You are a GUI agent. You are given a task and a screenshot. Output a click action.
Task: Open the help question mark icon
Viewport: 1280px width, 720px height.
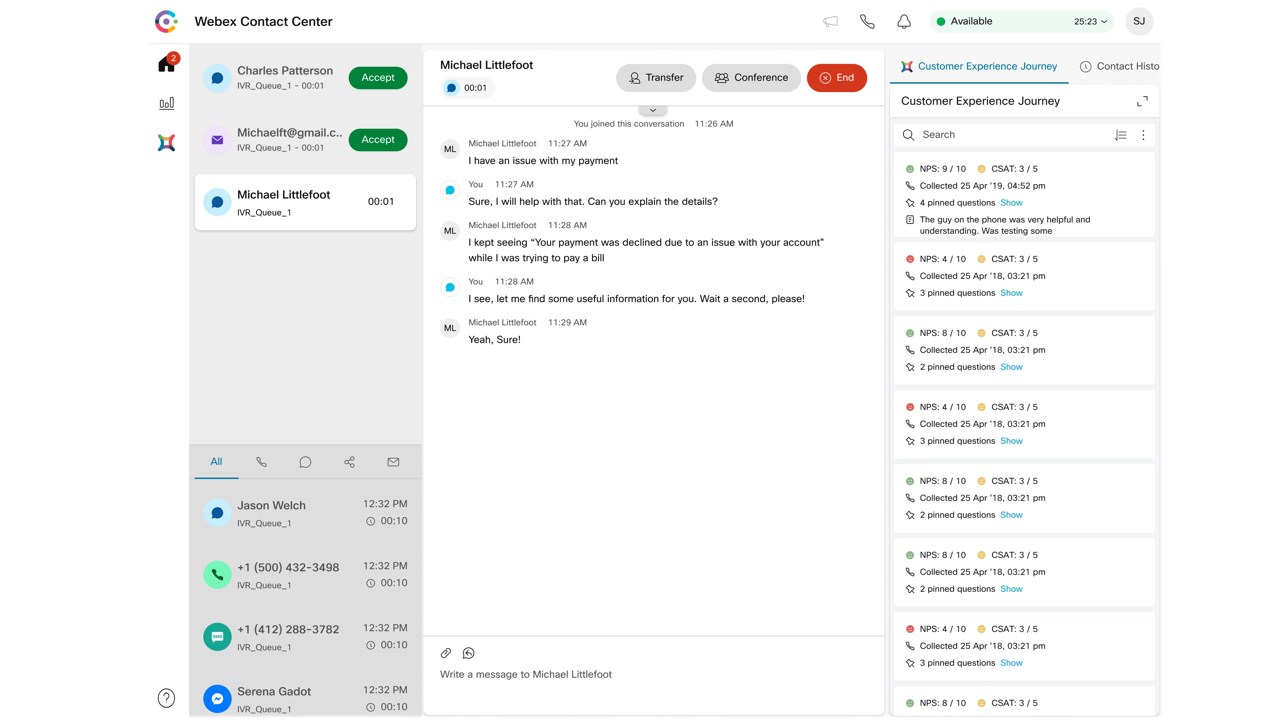pos(167,698)
